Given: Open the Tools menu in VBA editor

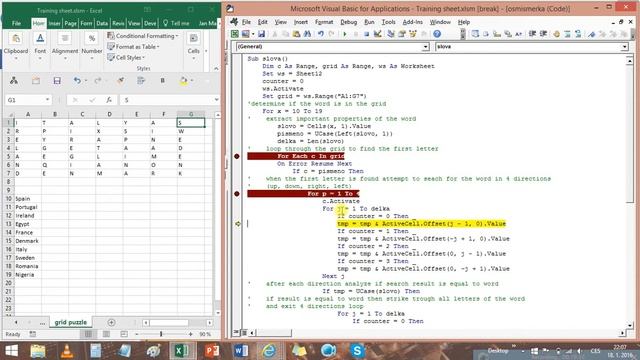Looking at the screenshot, I should (x=389, y=22).
